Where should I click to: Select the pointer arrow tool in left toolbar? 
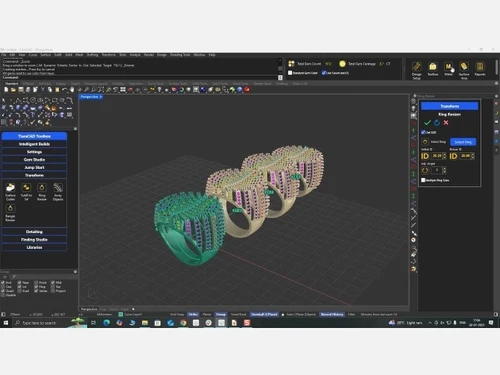[x=4, y=100]
